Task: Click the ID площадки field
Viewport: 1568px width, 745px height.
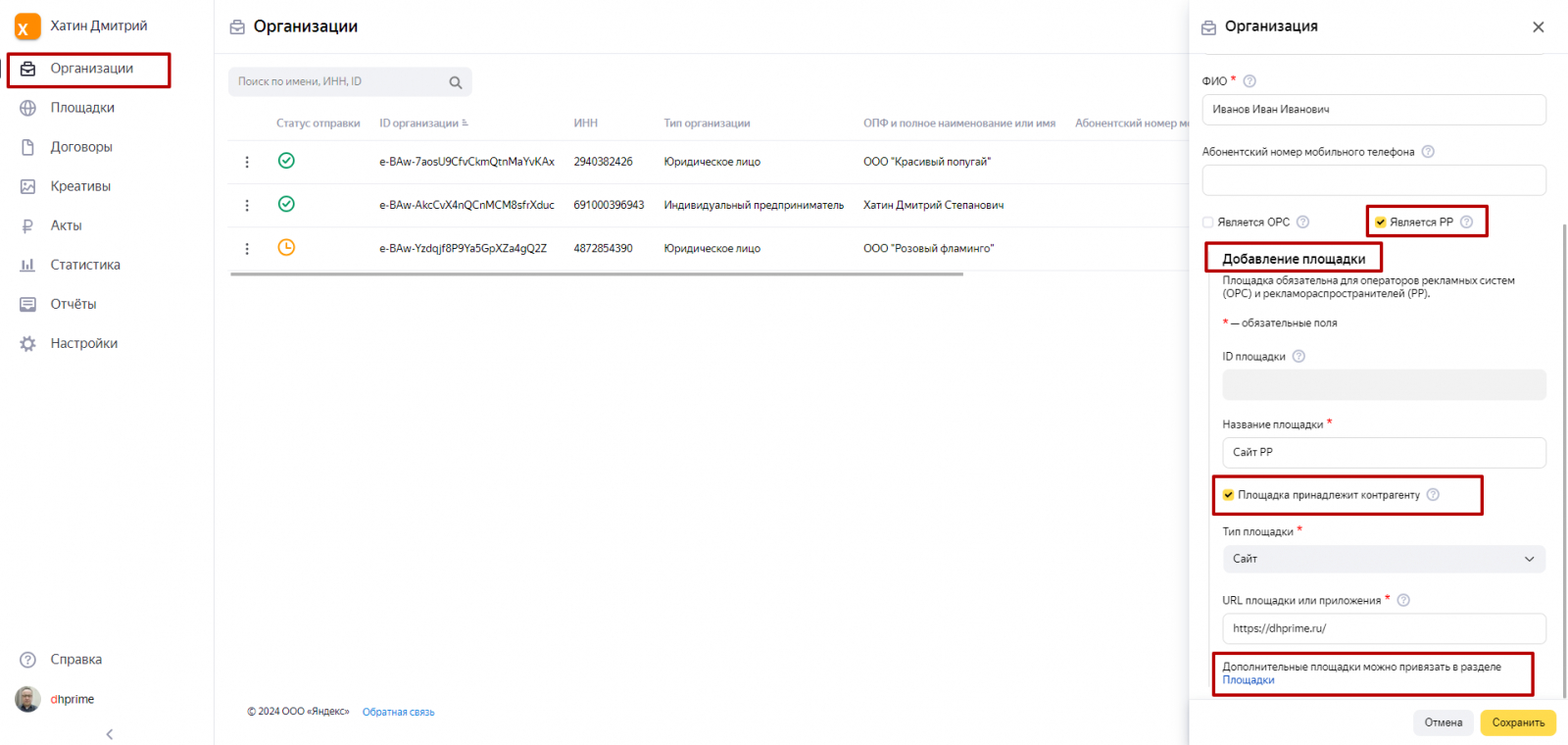Action: tap(1384, 384)
